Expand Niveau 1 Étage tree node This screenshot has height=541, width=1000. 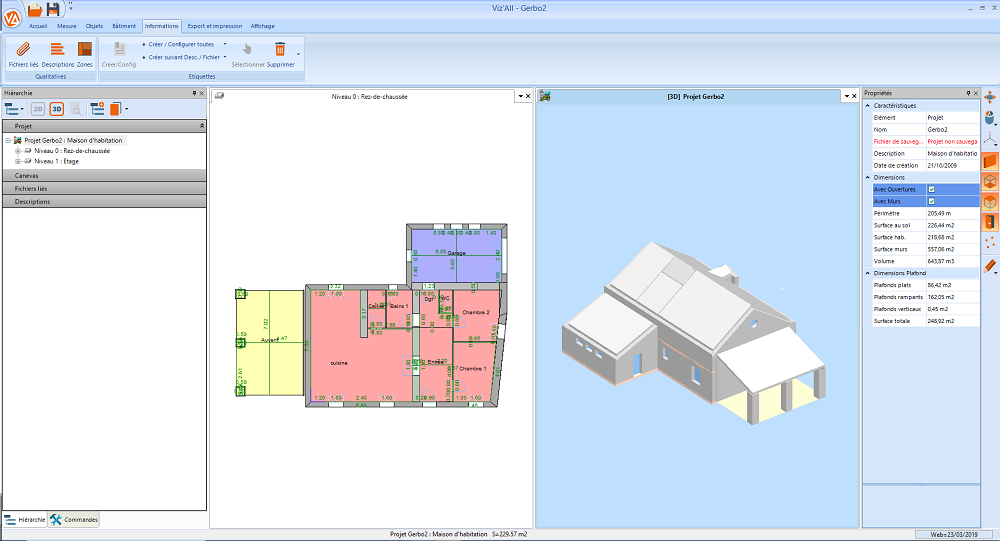point(18,161)
